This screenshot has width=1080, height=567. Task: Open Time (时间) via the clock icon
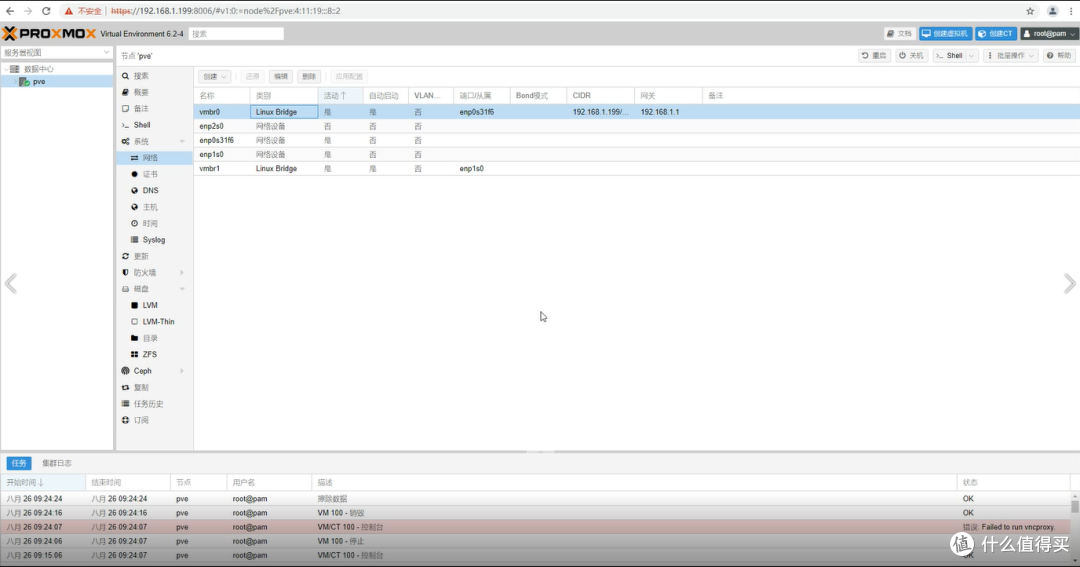[x=134, y=223]
